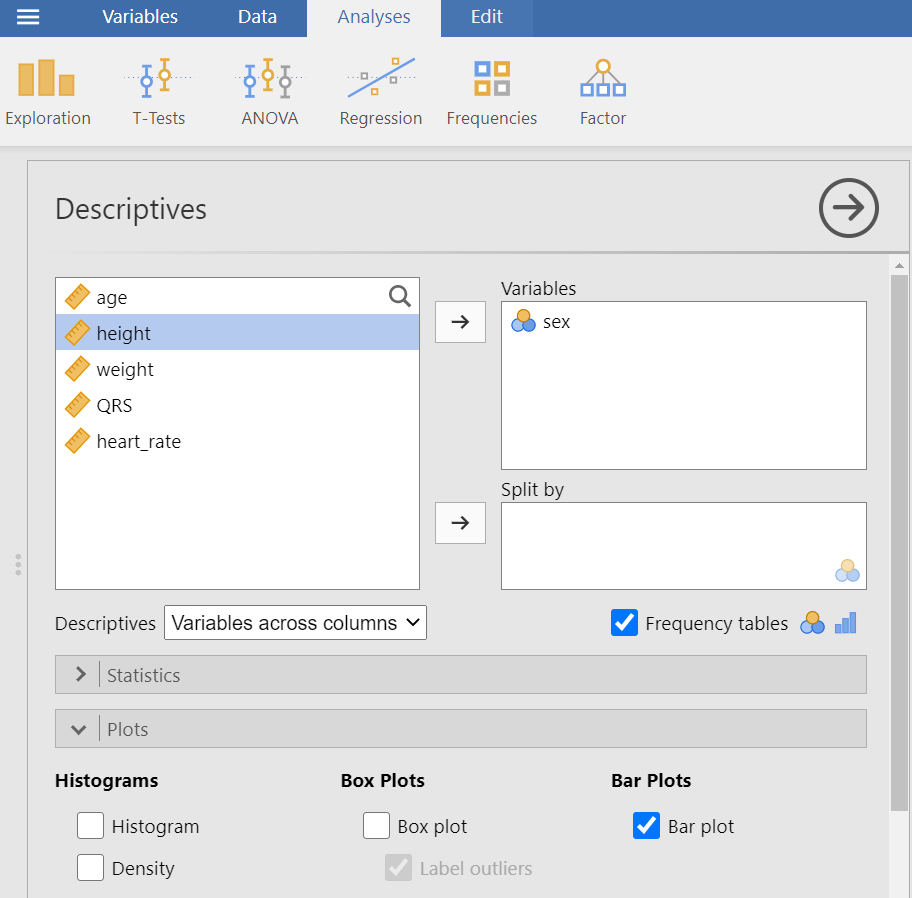This screenshot has height=898, width=912.
Task: Open the ANOVA analysis menu
Action: (269, 92)
